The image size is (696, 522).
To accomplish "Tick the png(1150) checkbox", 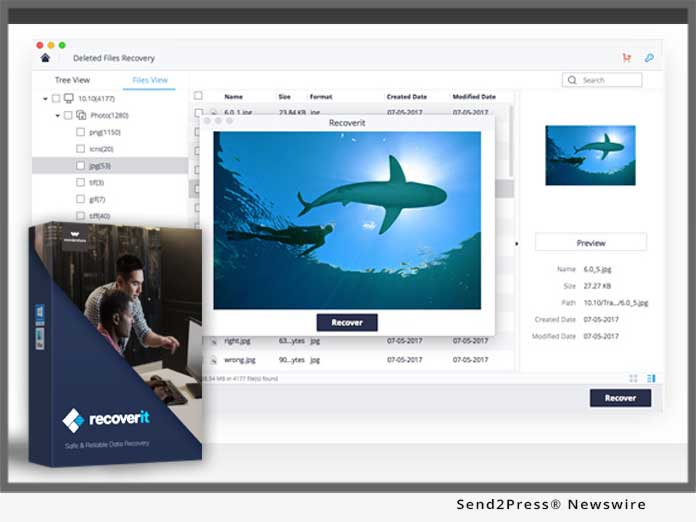I will [81, 132].
